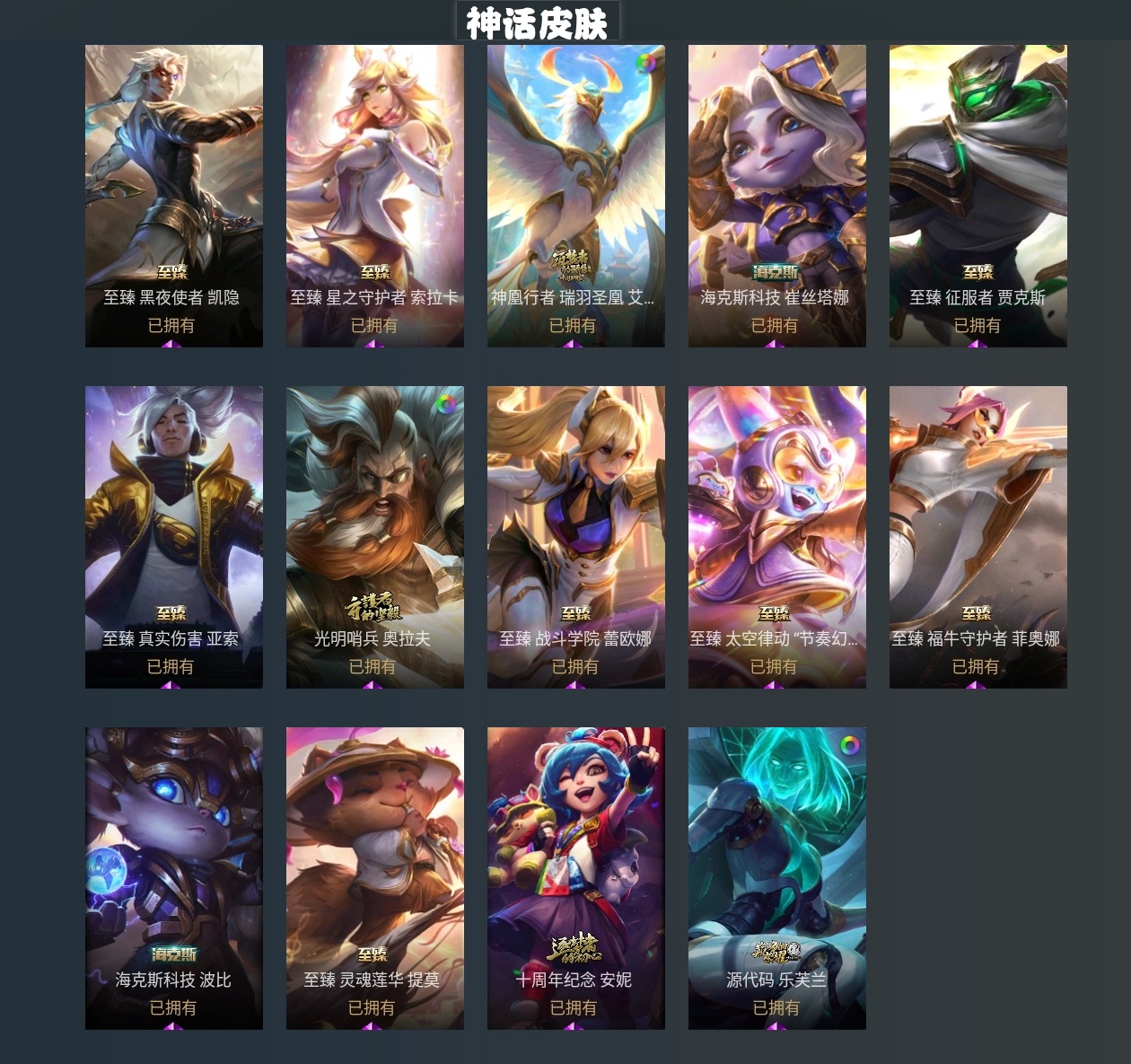
Task: Open the 至臻 福牛守护者 菲奥娜 skin
Action: [978, 537]
